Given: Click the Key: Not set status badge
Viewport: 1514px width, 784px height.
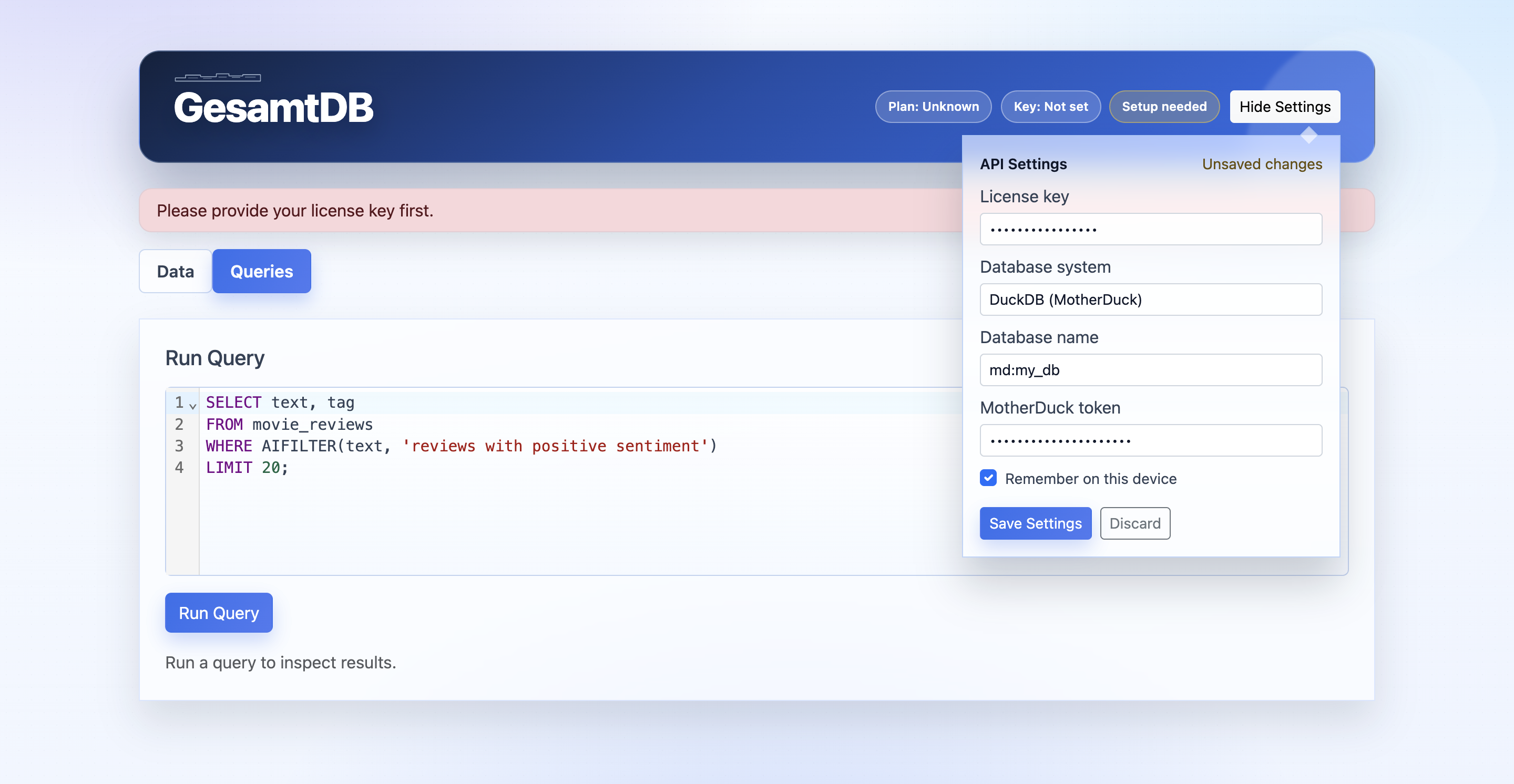Looking at the screenshot, I should point(1050,106).
